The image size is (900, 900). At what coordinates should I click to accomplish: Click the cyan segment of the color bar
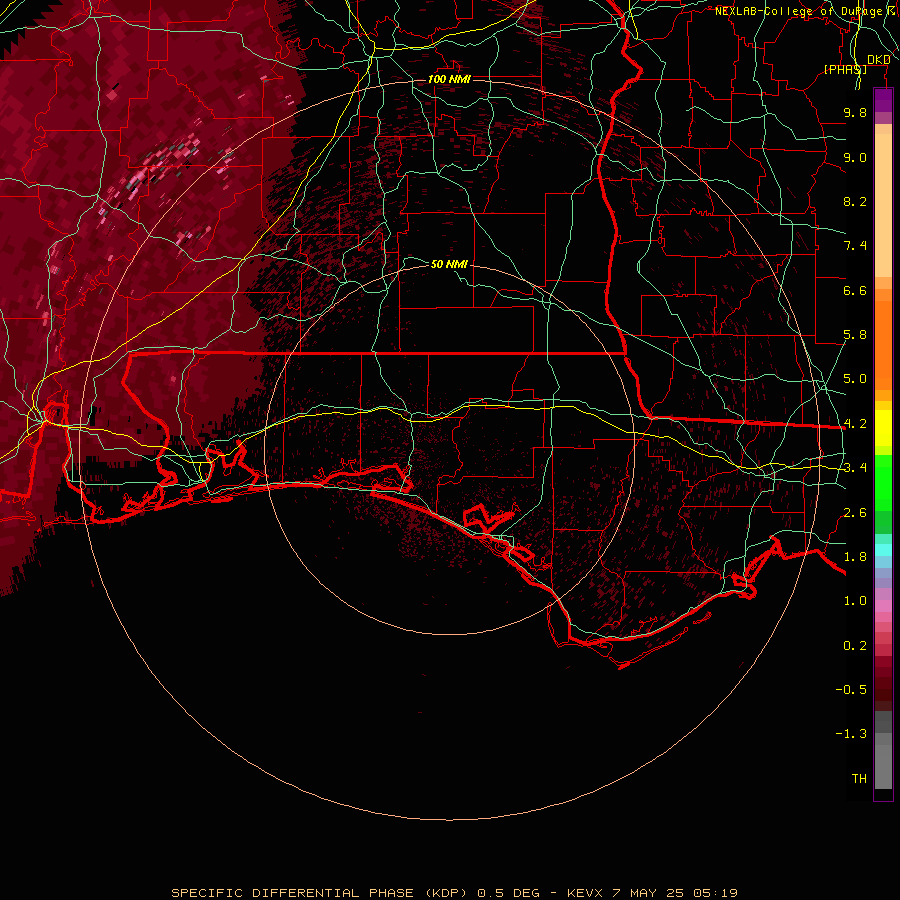tap(883, 550)
